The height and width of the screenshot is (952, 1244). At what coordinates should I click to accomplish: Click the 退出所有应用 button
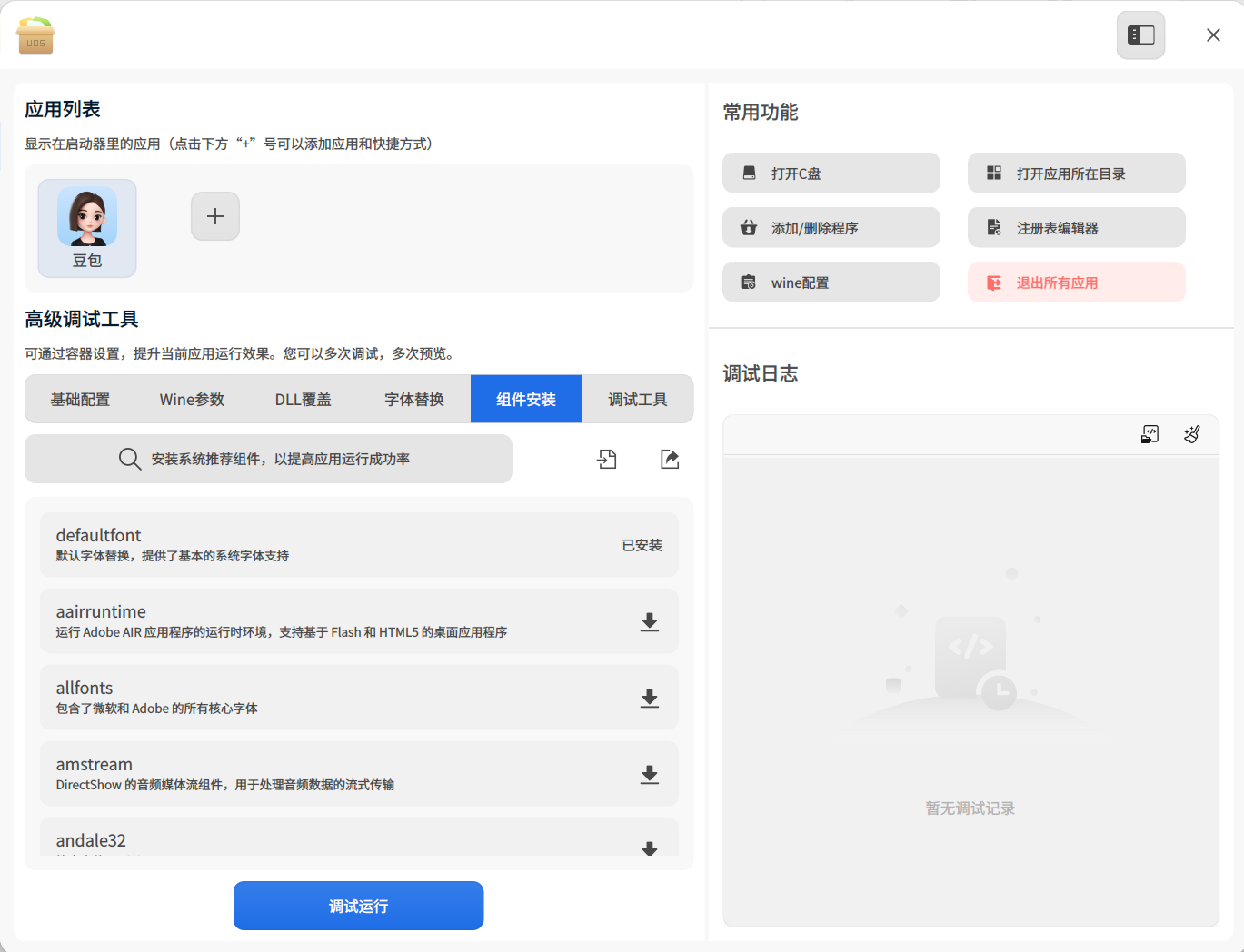tap(1077, 282)
